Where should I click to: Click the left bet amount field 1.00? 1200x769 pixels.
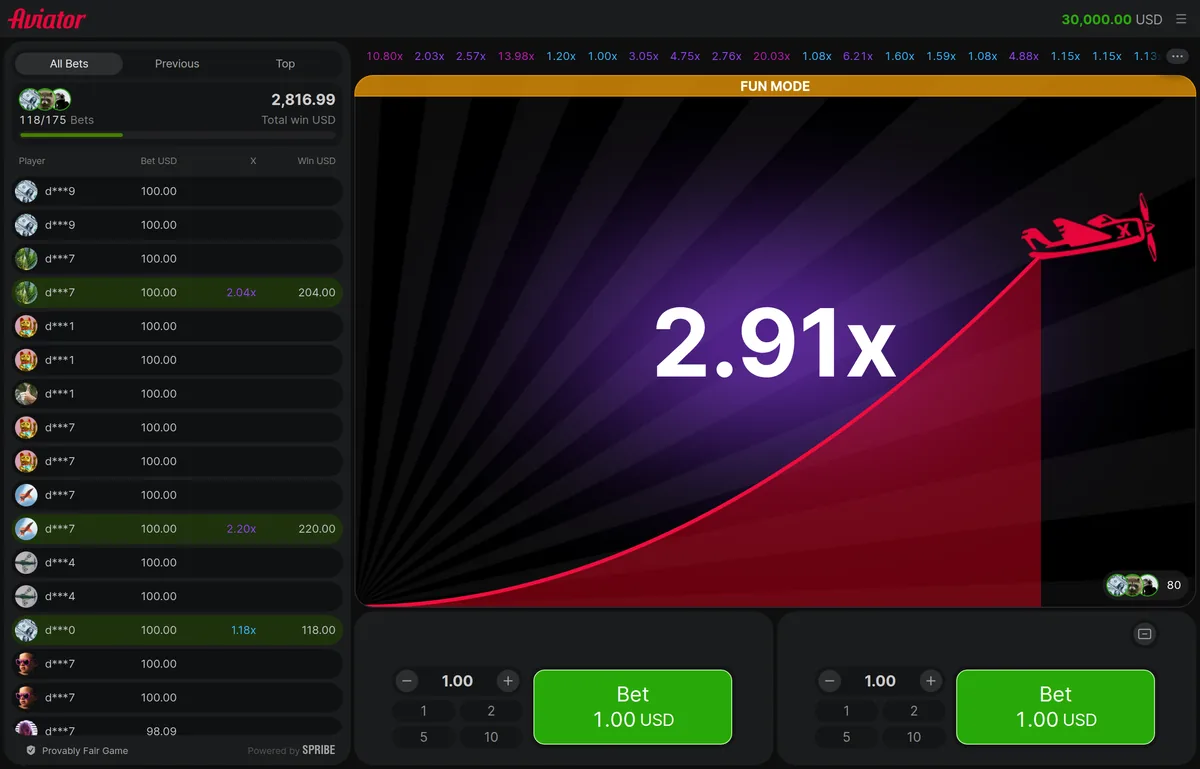(457, 681)
